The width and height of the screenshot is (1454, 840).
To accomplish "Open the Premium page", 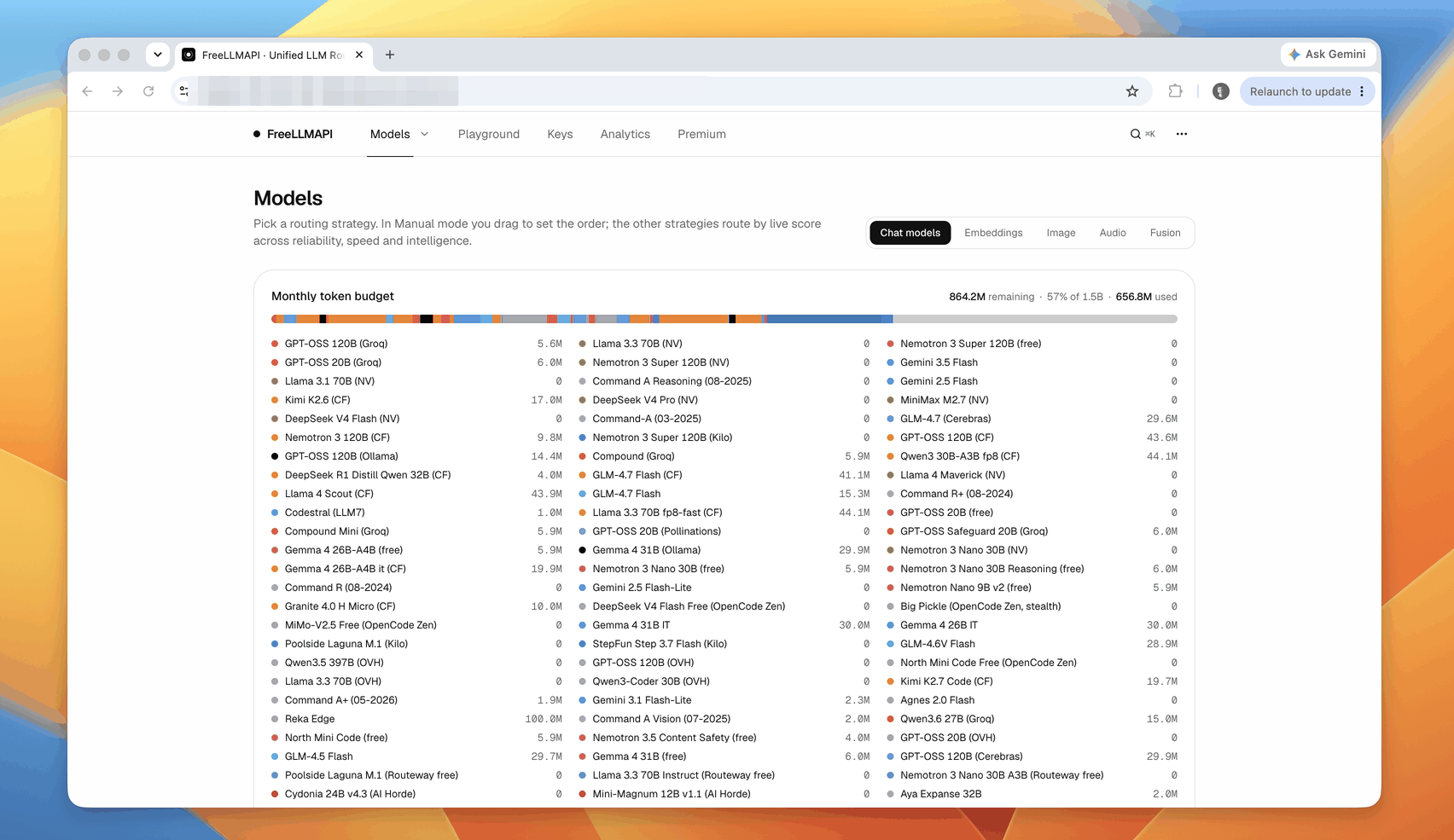I will pos(701,134).
